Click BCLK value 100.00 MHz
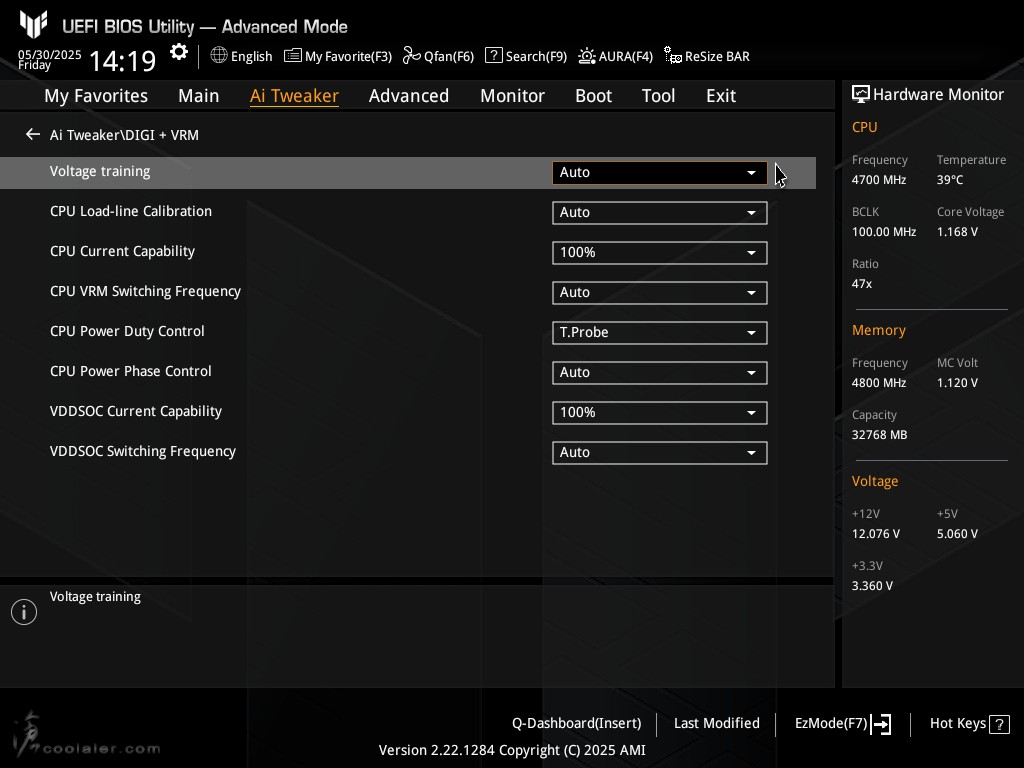 pos(884,232)
